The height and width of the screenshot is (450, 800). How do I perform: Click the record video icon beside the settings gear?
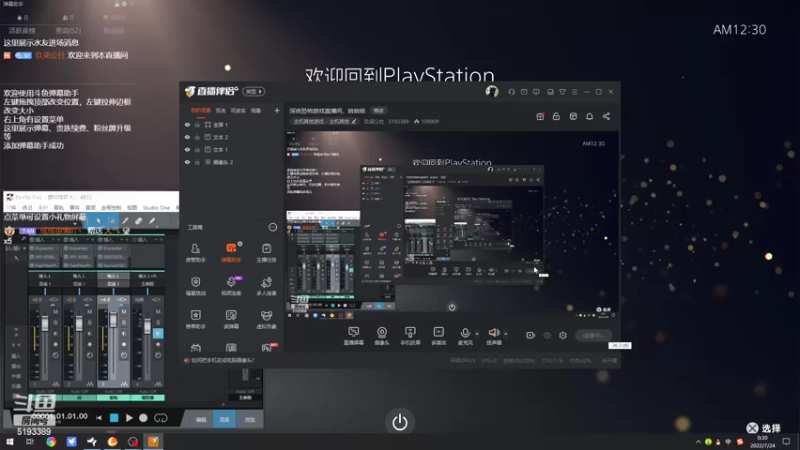[x=531, y=335]
